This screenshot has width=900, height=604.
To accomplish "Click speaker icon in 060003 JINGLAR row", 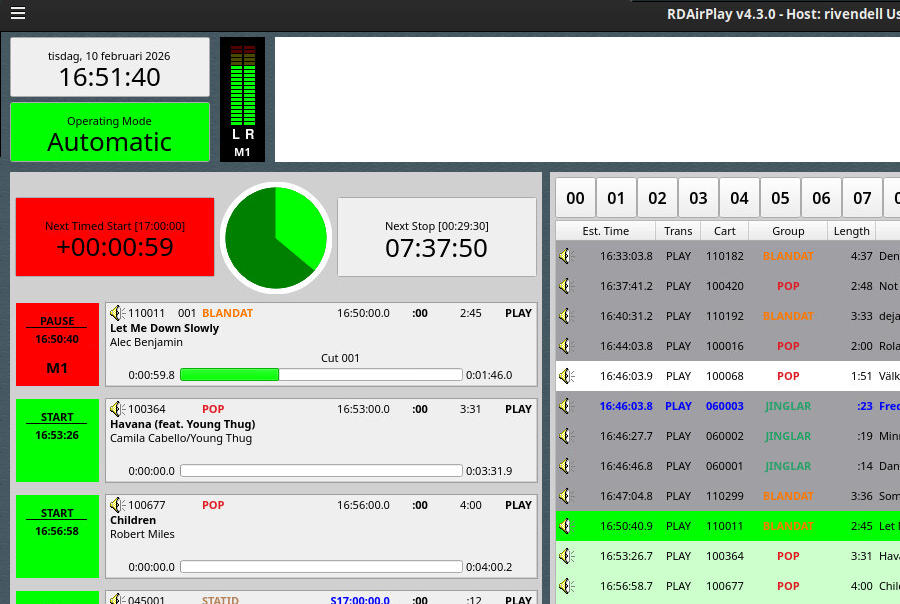I will pos(567,406).
